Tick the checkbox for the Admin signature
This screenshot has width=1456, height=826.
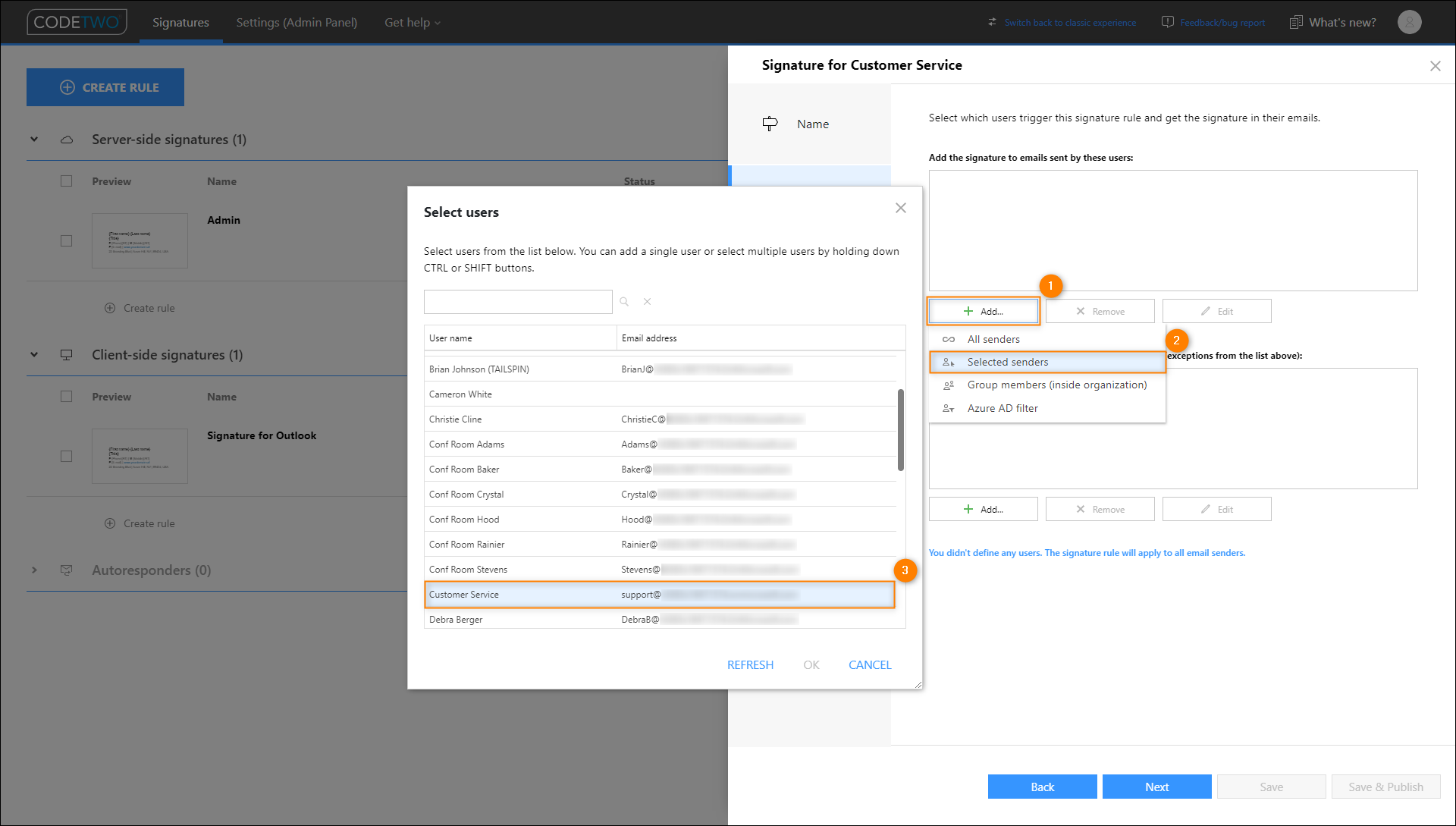(67, 240)
